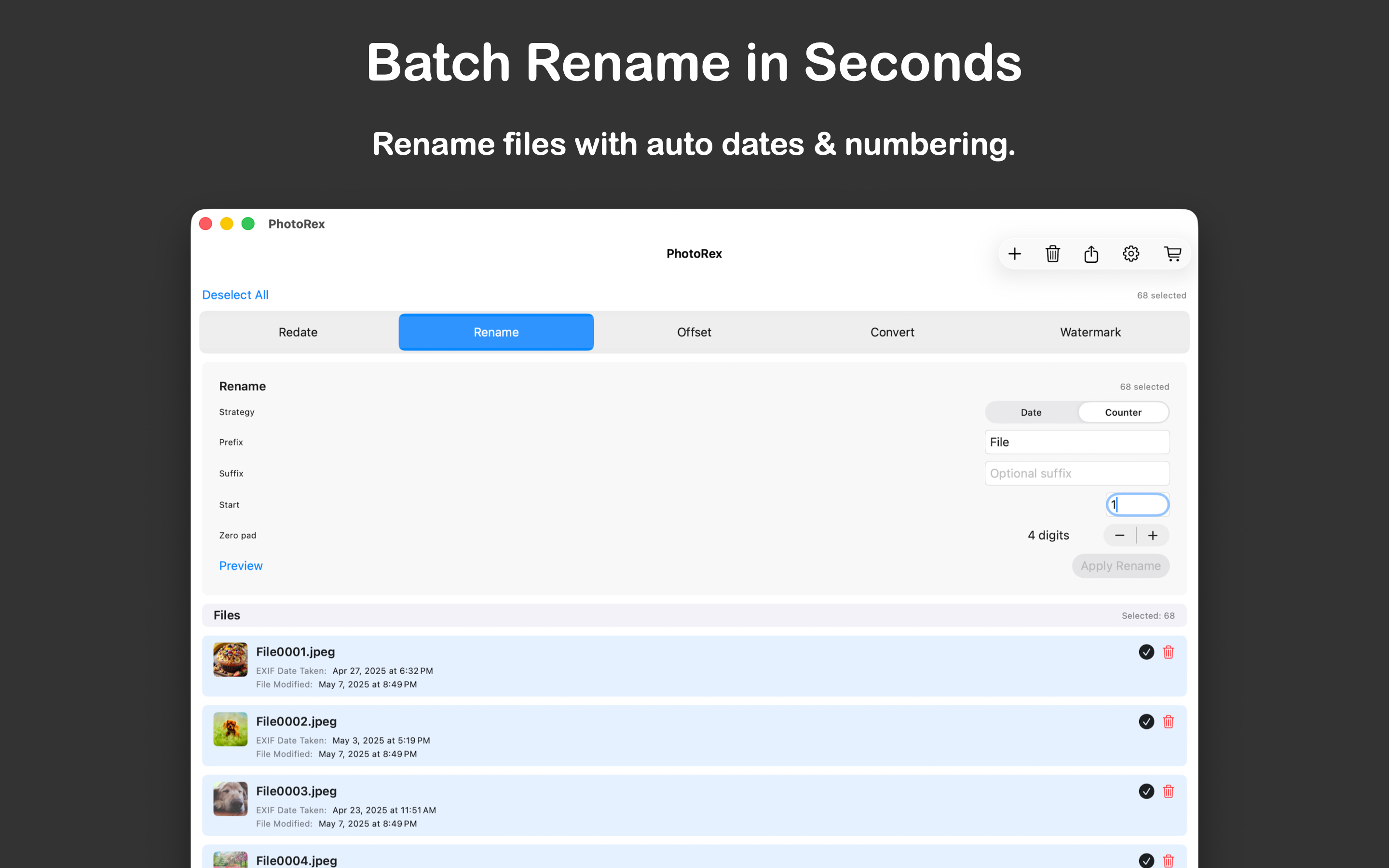Switch to the Watermark tab
This screenshot has height=868, width=1389.
pyautogui.click(x=1090, y=332)
